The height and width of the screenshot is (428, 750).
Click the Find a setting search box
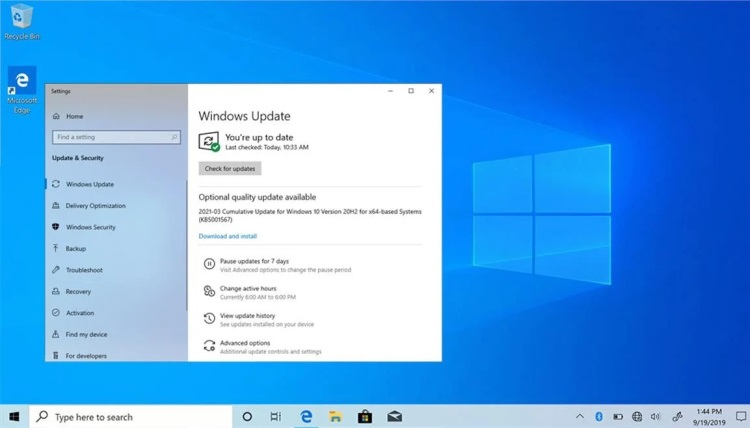coord(116,137)
